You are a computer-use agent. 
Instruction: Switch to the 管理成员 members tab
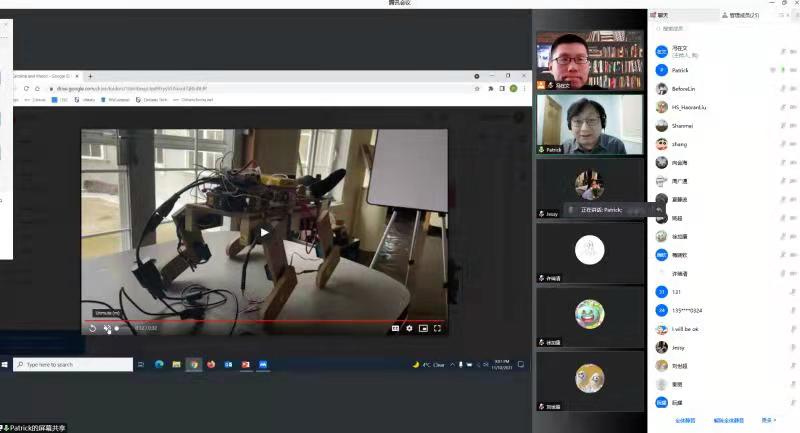(x=742, y=15)
